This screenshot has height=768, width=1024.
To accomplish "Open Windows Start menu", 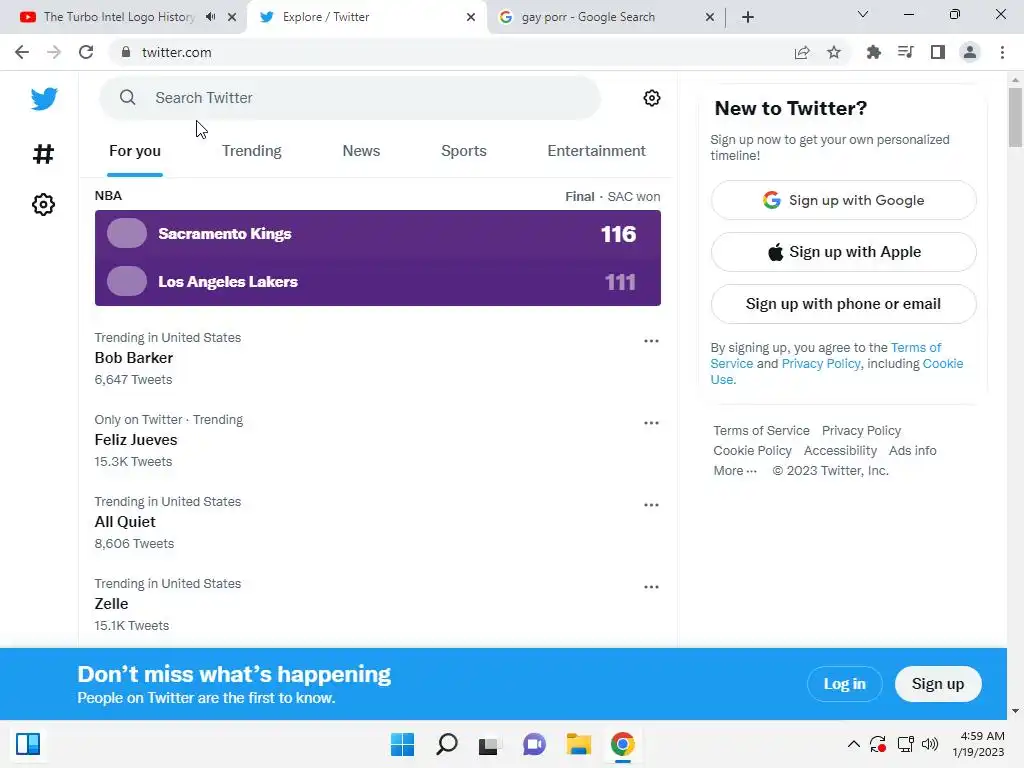I will (x=402, y=744).
